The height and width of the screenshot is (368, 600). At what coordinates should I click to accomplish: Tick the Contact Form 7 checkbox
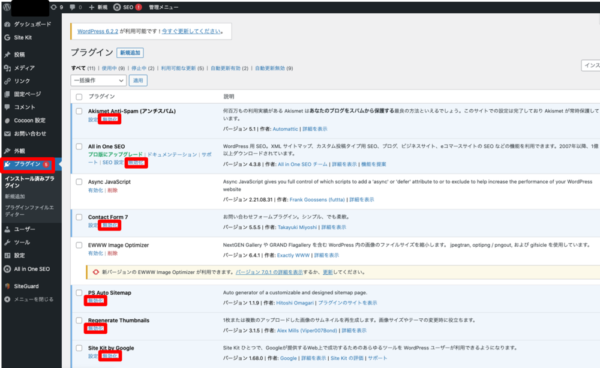79,217
